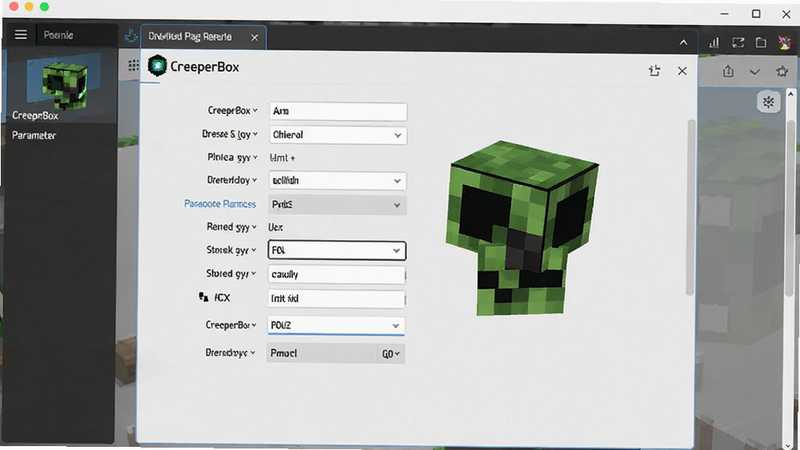Click the blue flame icon beside the tab
The width and height of the screenshot is (800, 450).
pos(131,36)
